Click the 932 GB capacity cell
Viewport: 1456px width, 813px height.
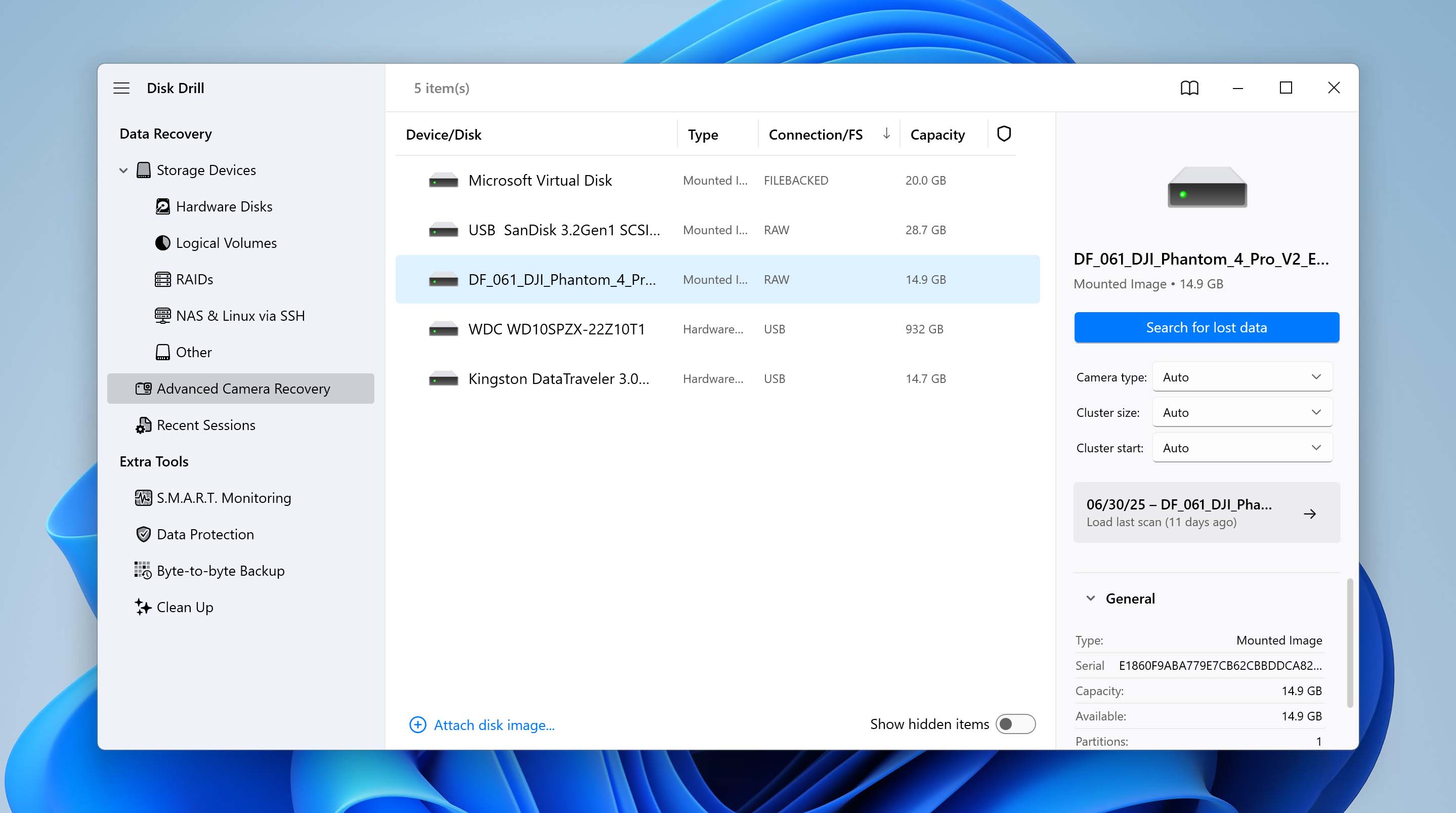924,329
